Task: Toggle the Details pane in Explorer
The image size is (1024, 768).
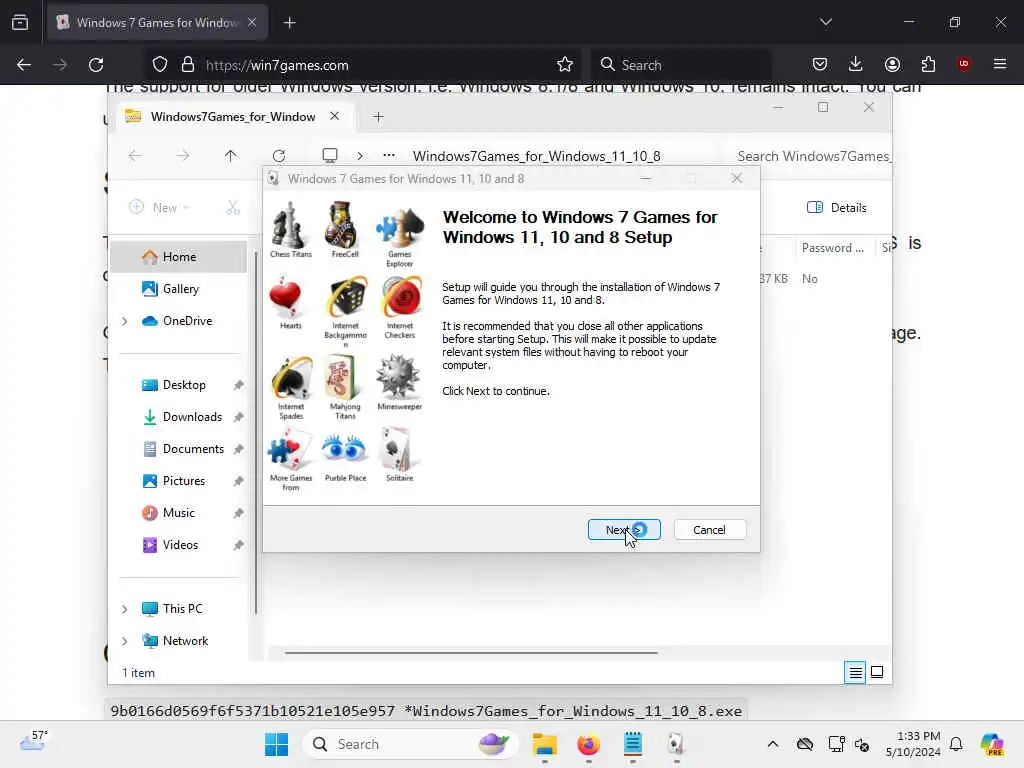Action: 837,208
